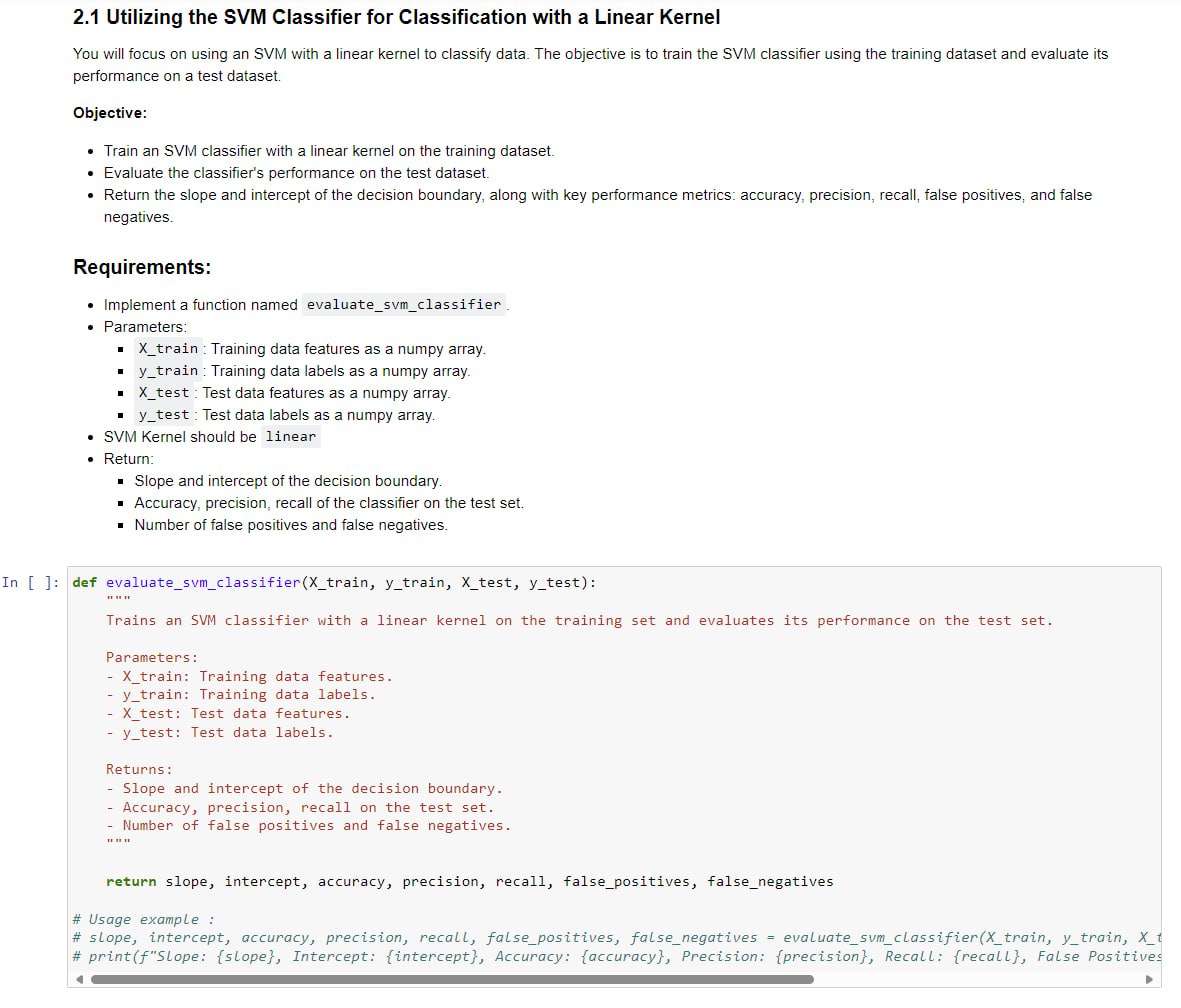
Task: Select the 'X_test' inline code label
Action: (164, 392)
